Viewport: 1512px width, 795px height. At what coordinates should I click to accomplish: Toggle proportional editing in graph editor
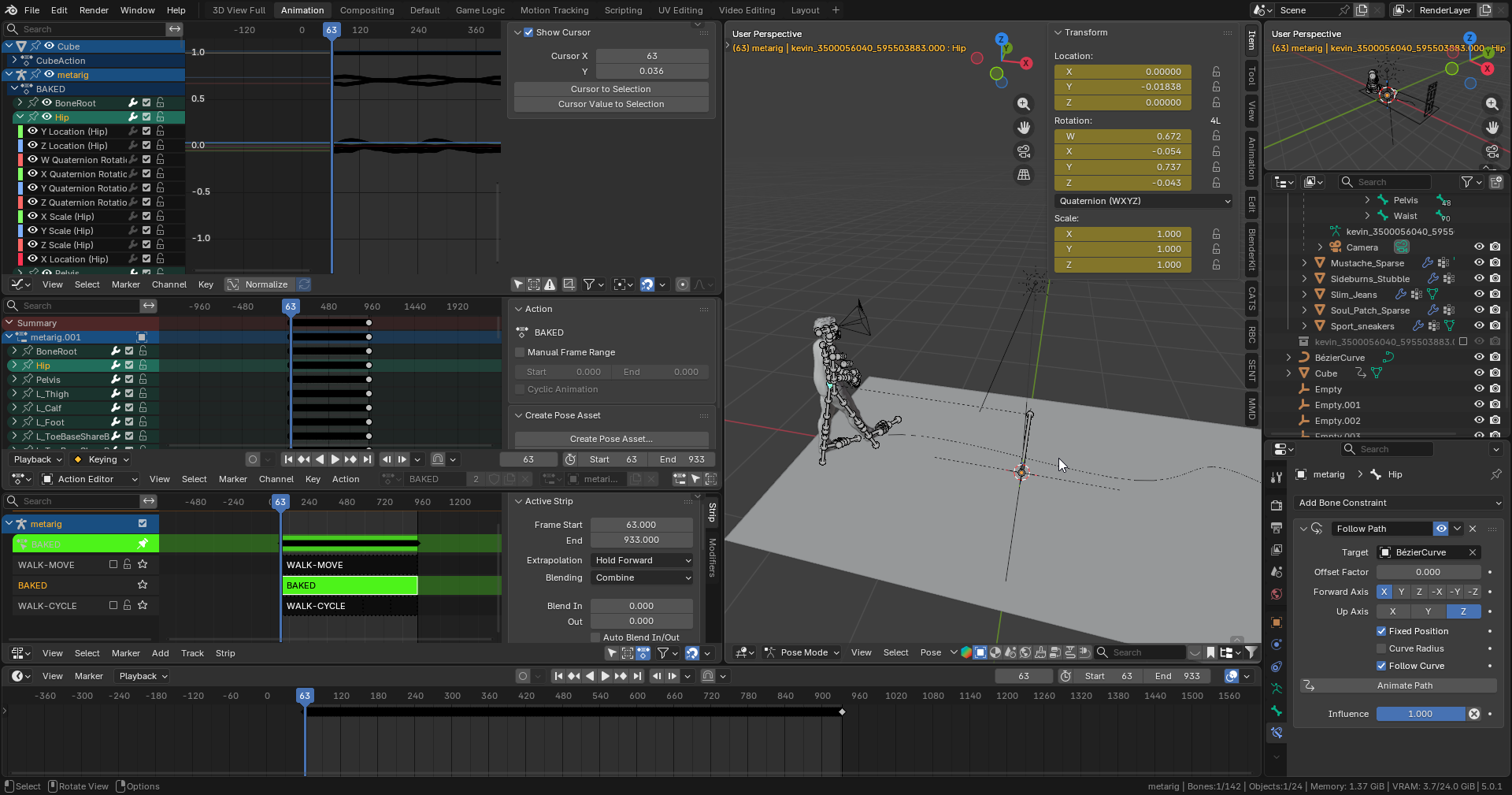click(683, 284)
